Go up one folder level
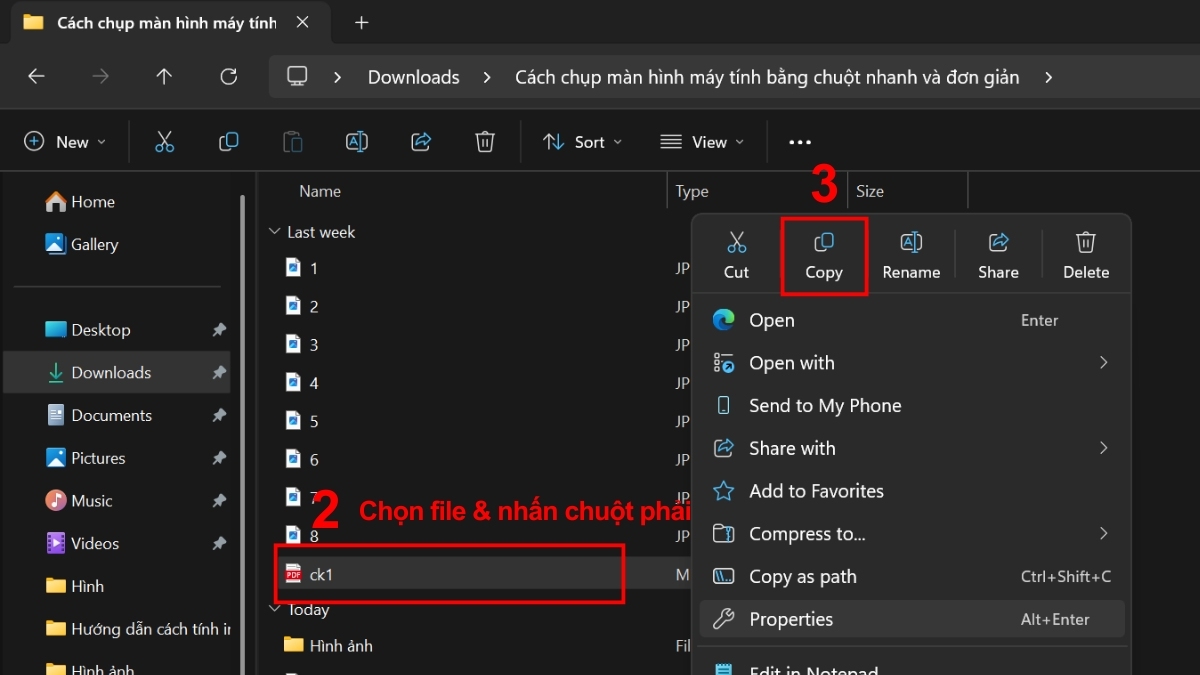The height and width of the screenshot is (675, 1200). 164,77
